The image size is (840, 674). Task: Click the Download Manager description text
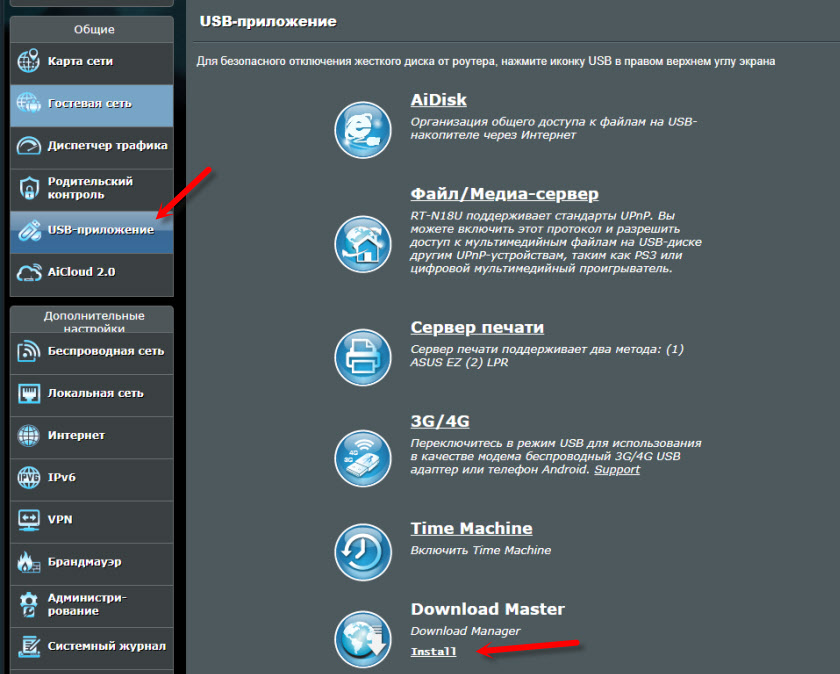coord(465,631)
